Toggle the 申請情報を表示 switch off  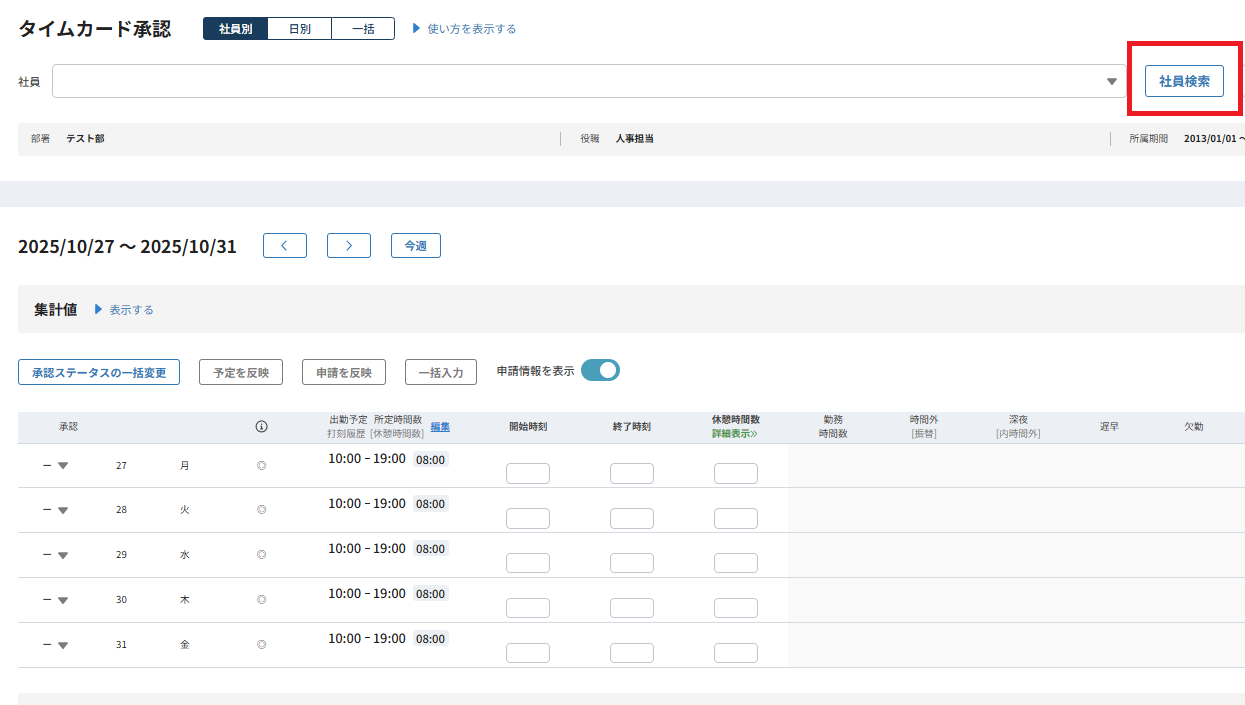[600, 371]
